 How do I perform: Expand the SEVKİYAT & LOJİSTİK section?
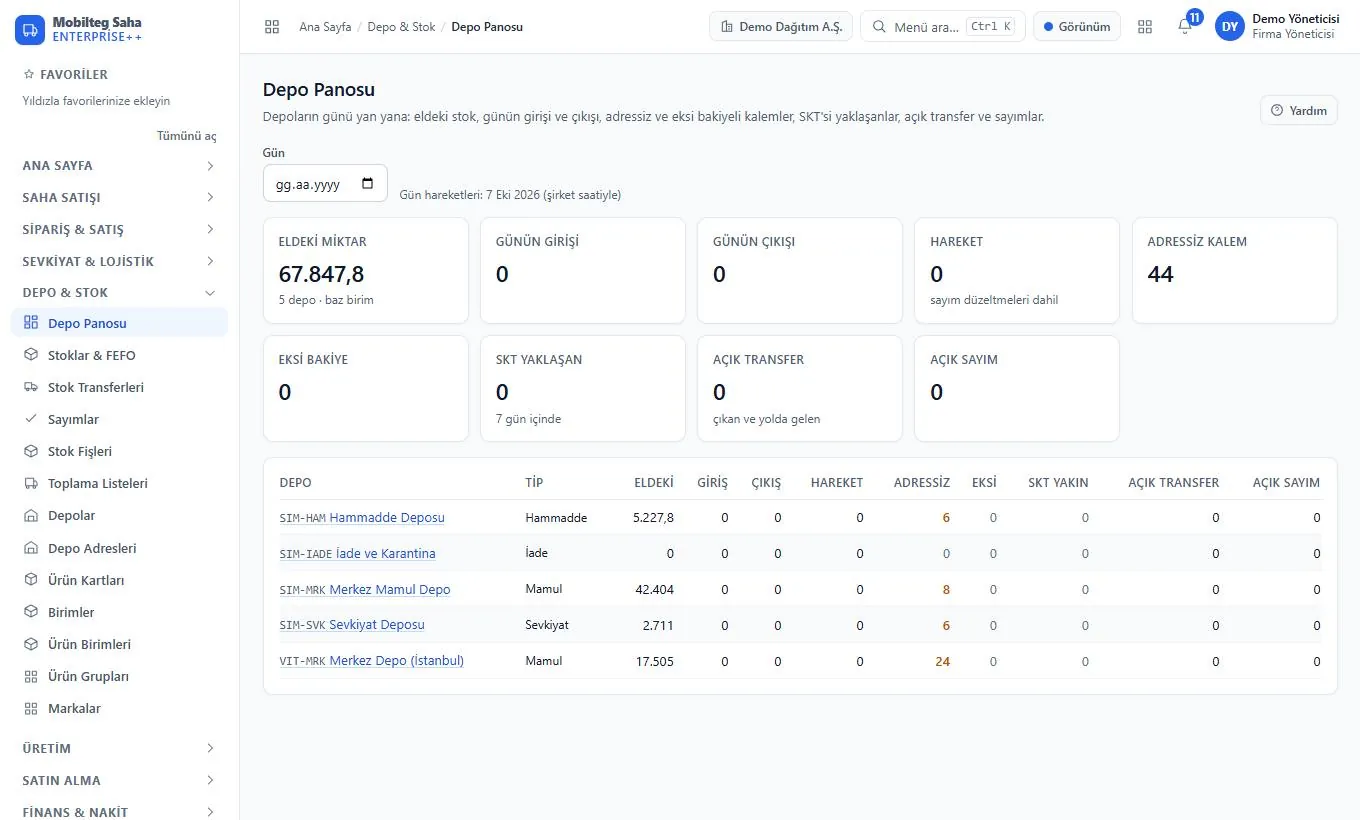(119, 261)
